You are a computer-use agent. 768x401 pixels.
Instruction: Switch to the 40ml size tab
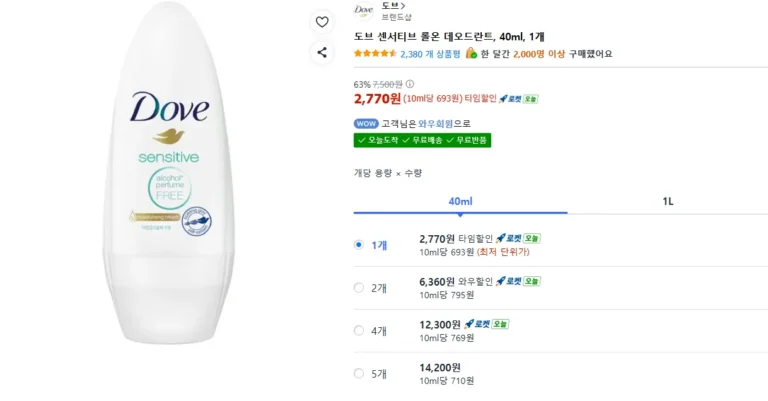[x=460, y=201]
